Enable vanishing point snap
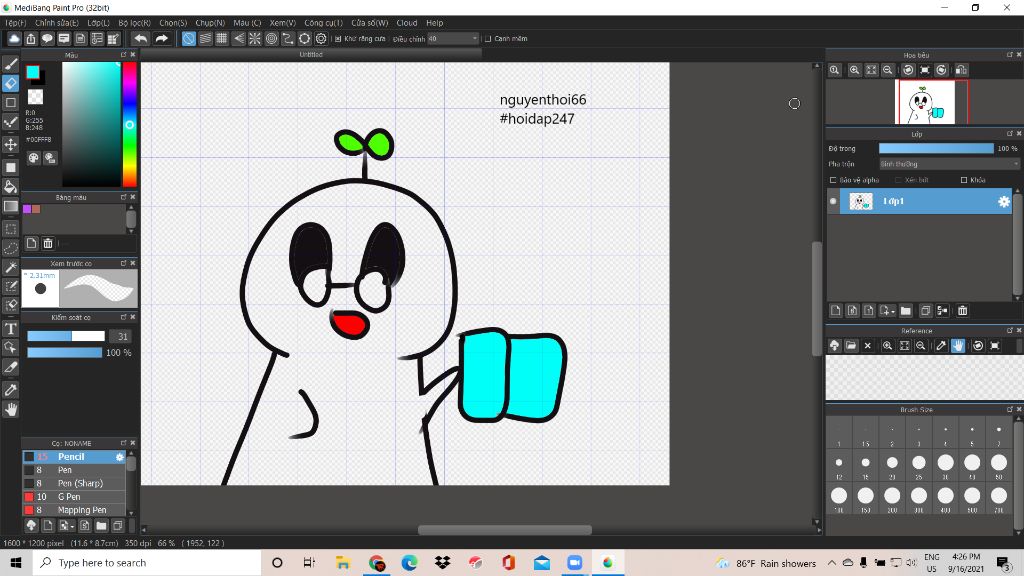Viewport: 1024px width, 576px height. (x=238, y=39)
